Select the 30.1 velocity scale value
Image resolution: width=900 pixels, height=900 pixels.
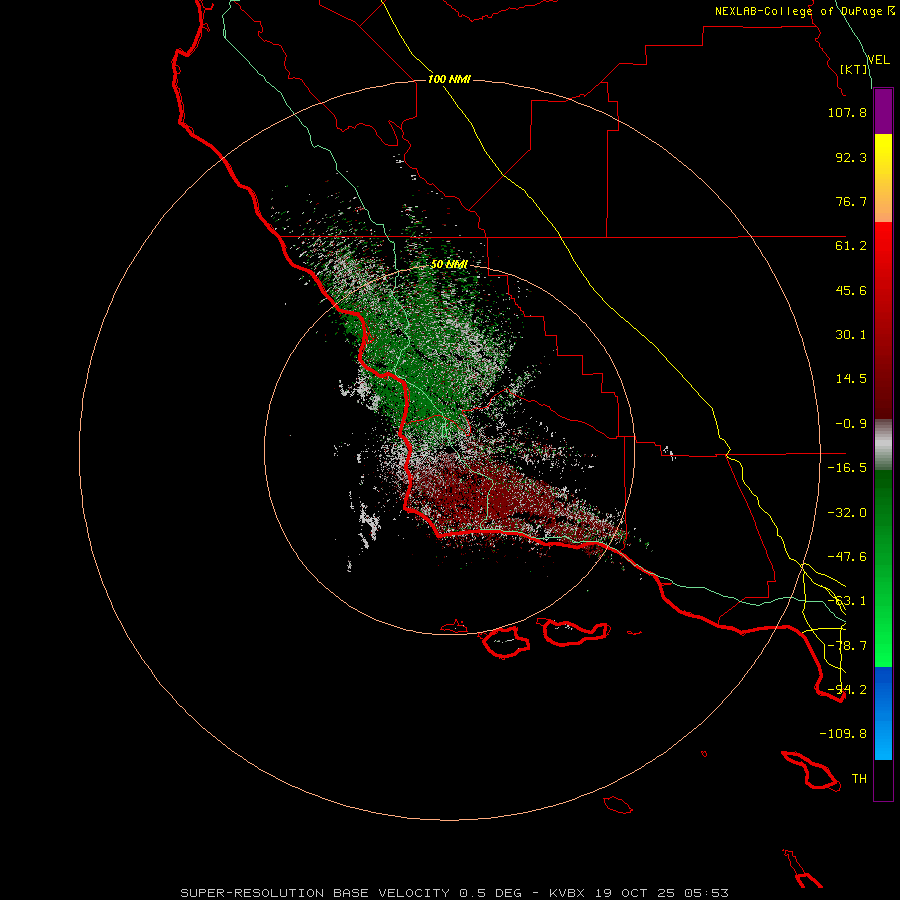pos(851,335)
